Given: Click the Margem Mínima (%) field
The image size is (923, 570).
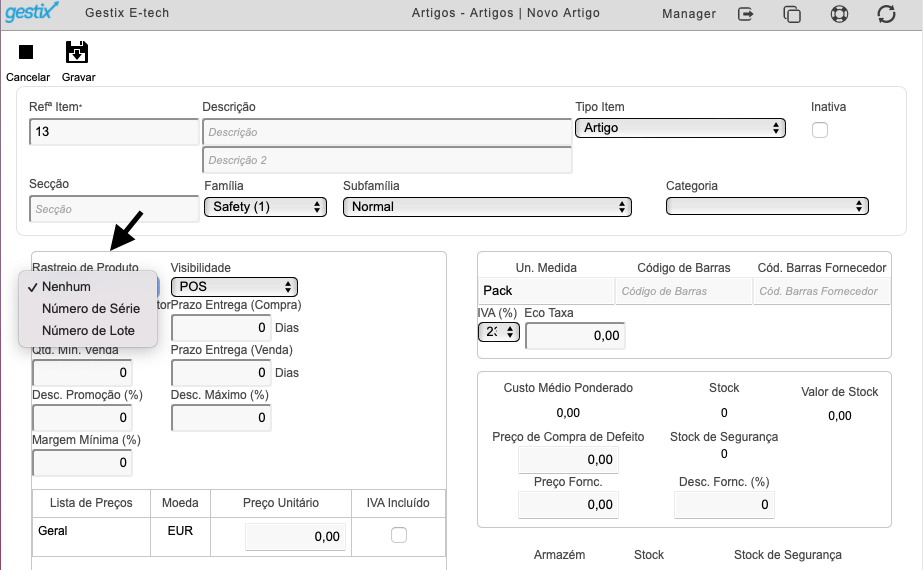Looking at the screenshot, I should (x=82, y=463).
